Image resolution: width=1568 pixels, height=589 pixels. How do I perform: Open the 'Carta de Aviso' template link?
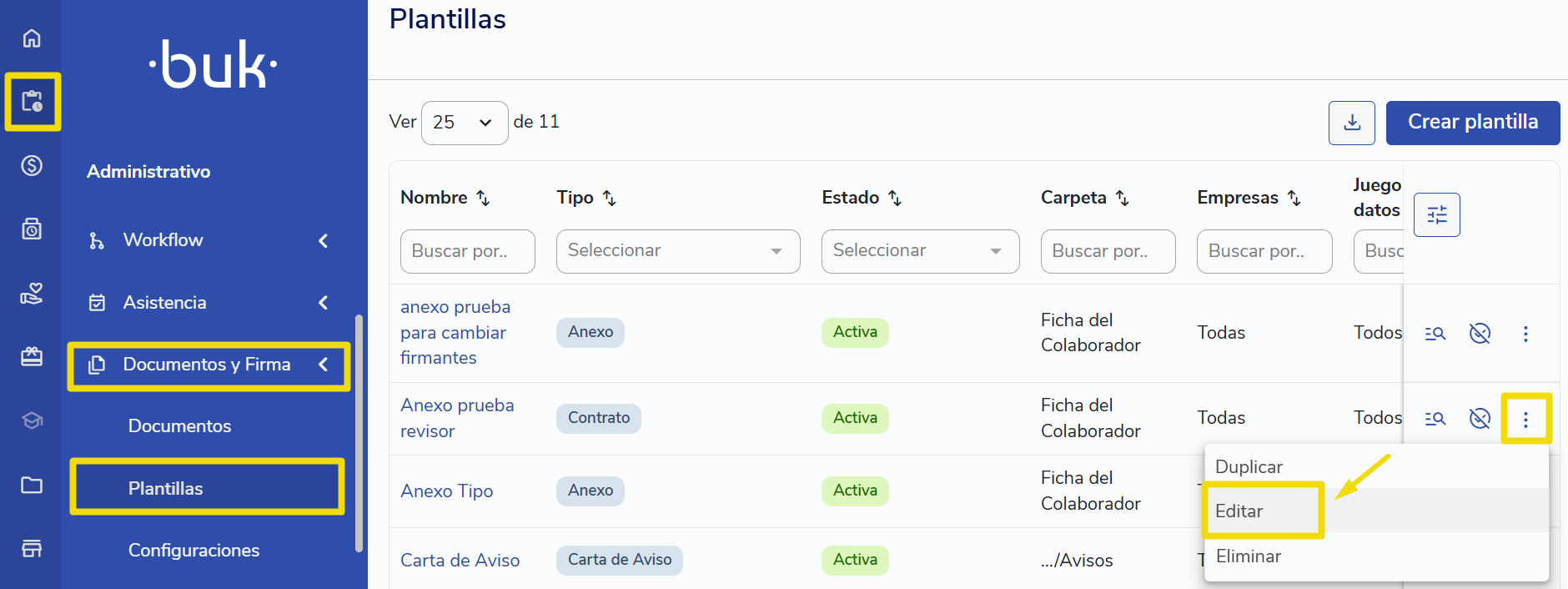(x=460, y=561)
